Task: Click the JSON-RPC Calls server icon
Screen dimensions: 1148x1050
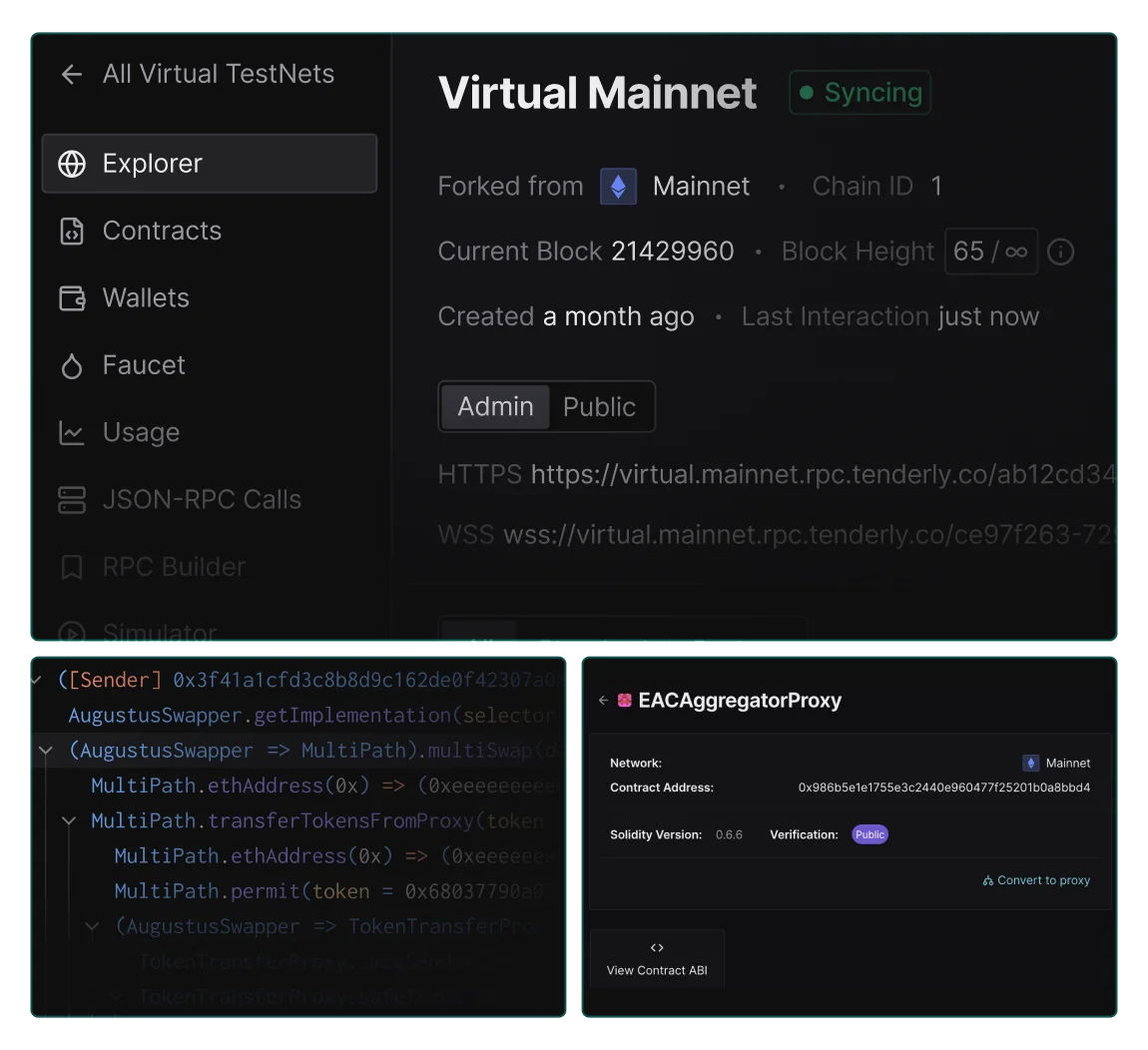Action: click(x=72, y=500)
